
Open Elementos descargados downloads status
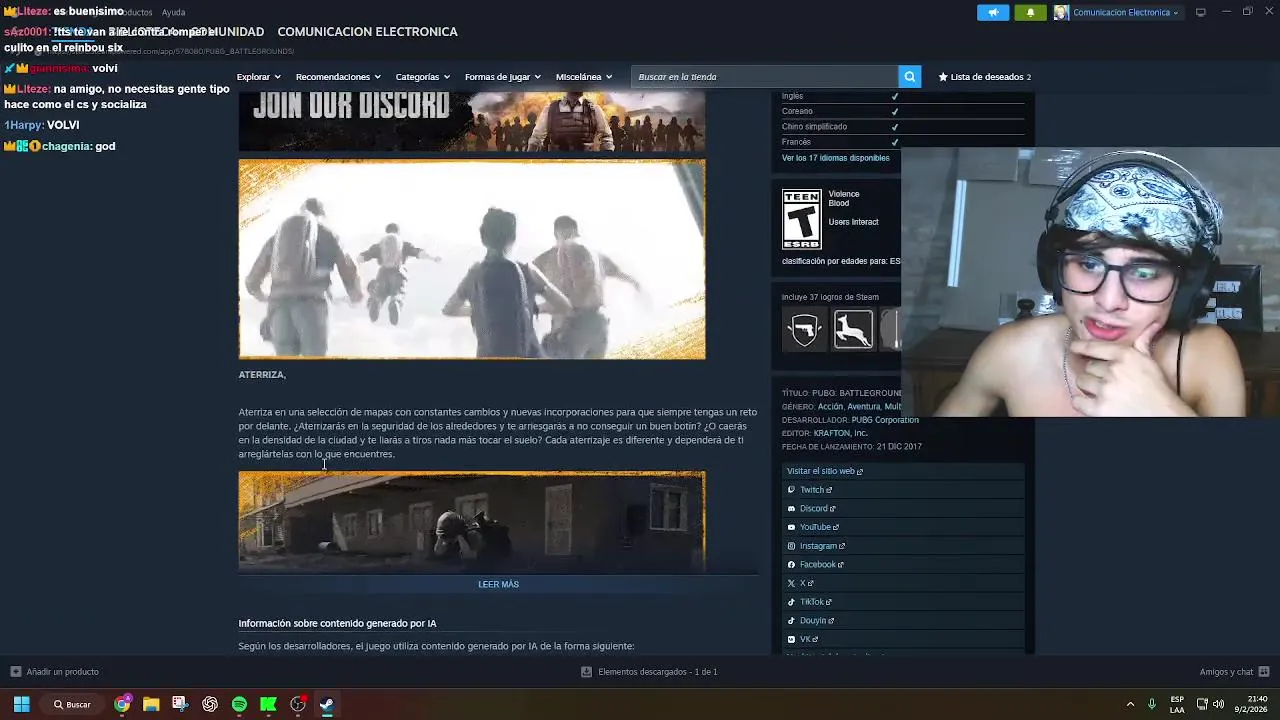tap(649, 672)
